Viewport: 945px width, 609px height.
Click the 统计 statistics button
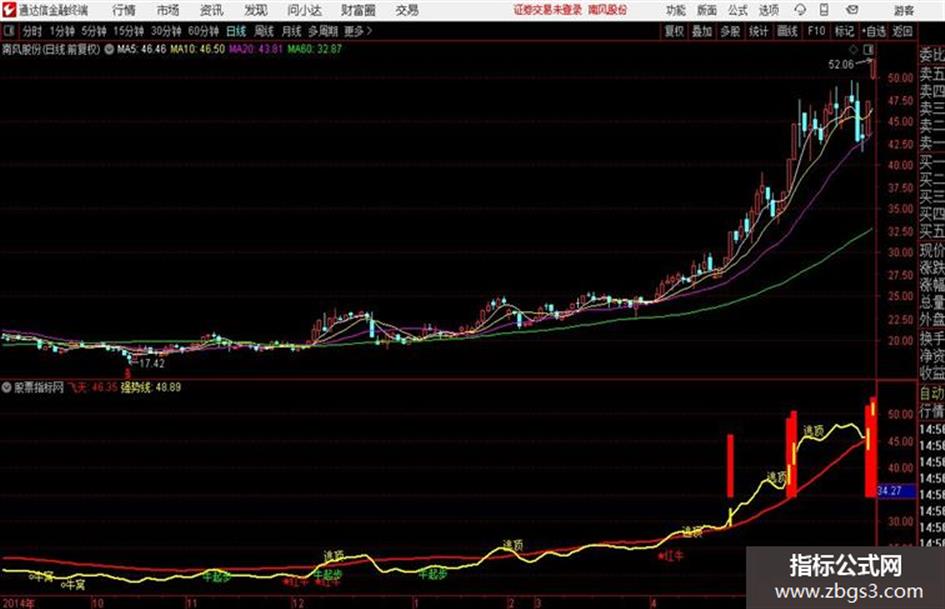tap(758, 31)
